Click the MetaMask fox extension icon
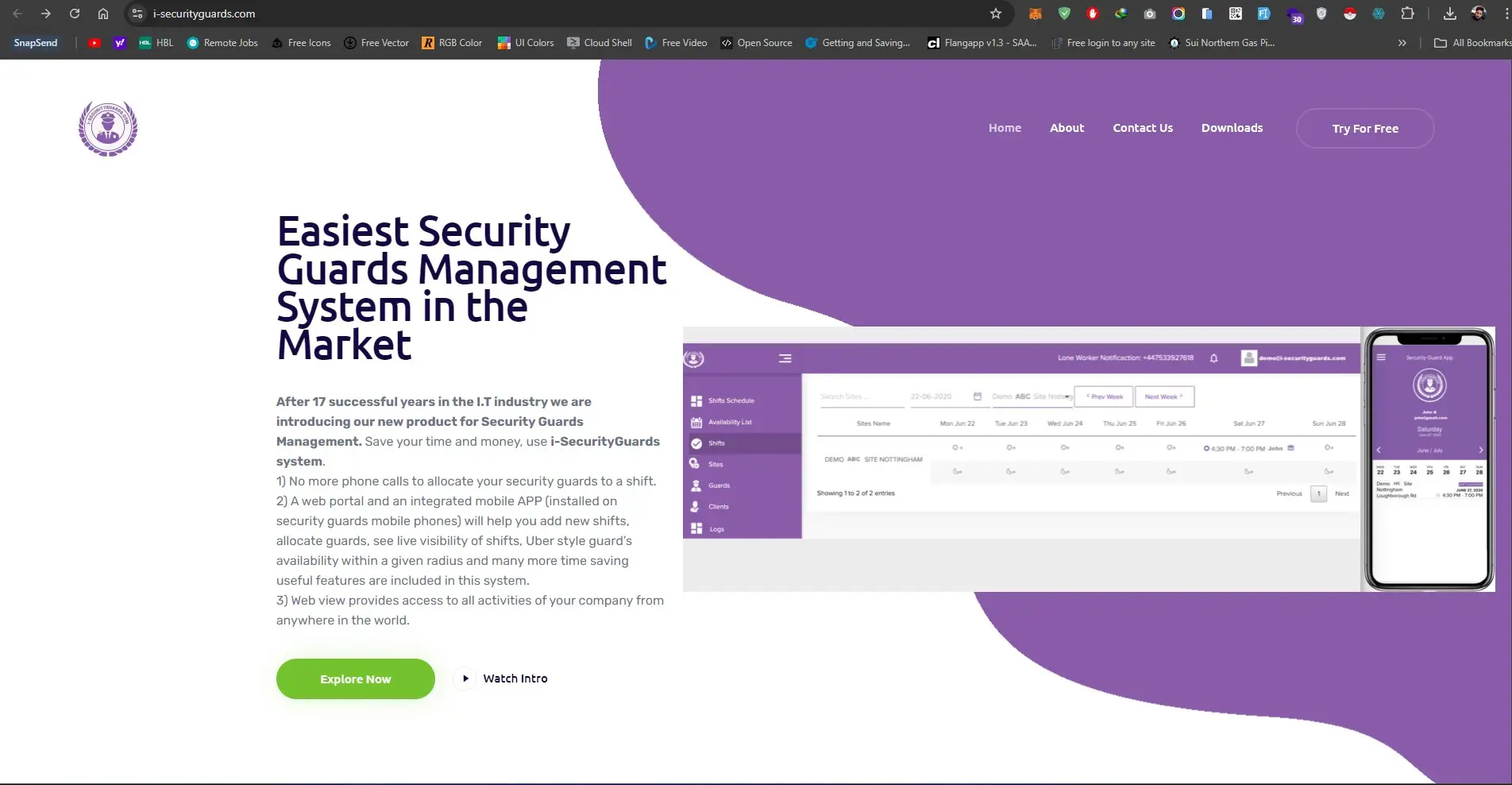This screenshot has height=785, width=1512. pyautogui.click(x=1036, y=14)
